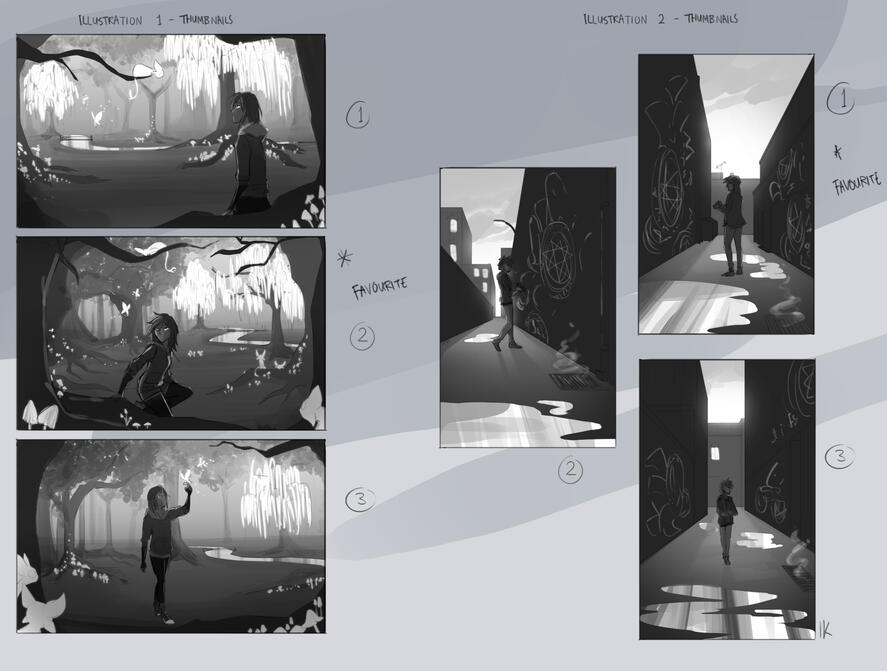This screenshot has height=671, width=887.
Task: Select forest thumbnail with figure standing in profile
Action: pos(171,131)
